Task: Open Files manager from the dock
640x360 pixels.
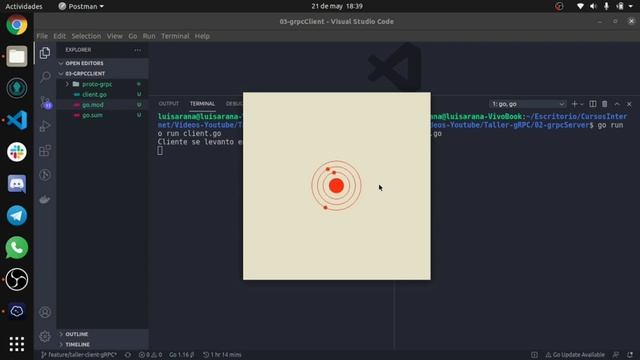Action: click(x=17, y=56)
